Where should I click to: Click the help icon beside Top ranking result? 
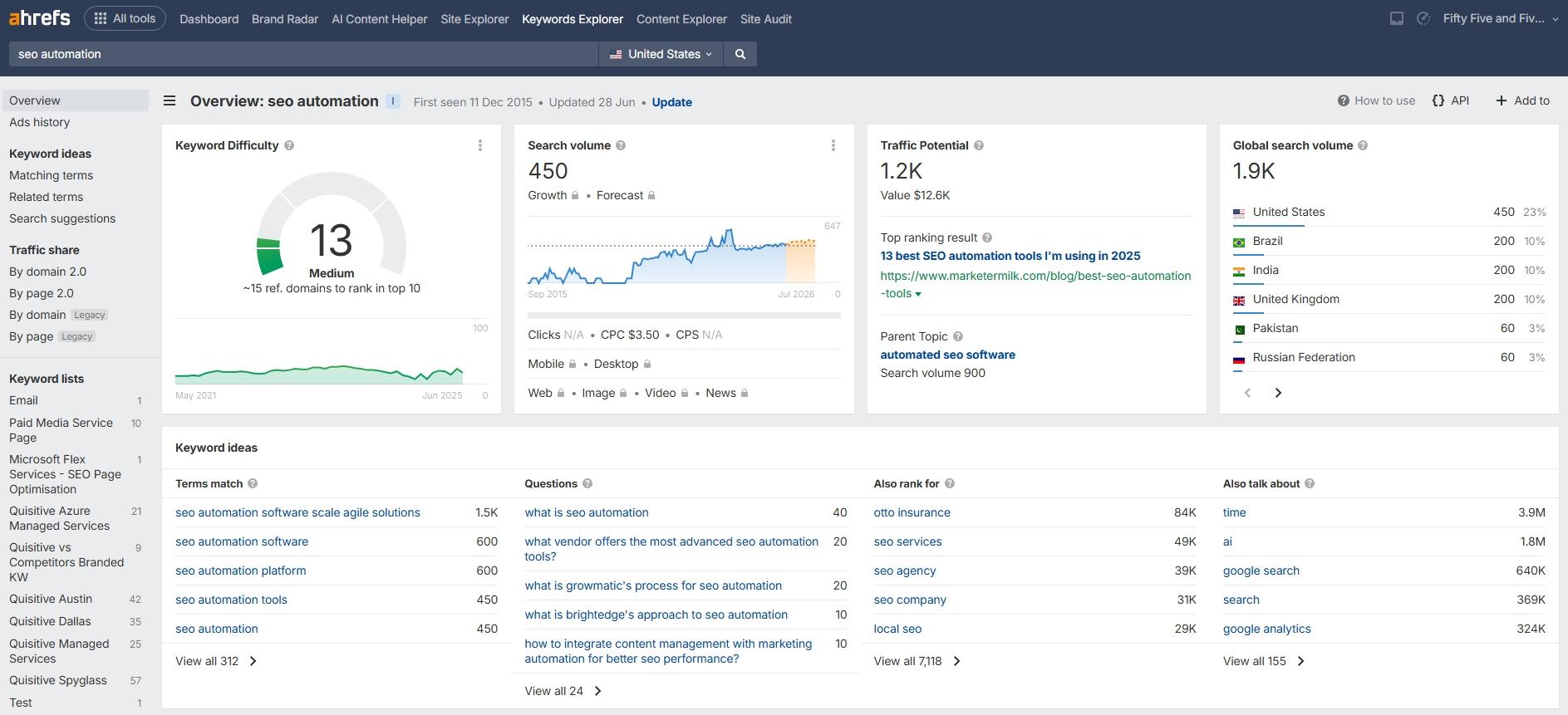point(987,238)
